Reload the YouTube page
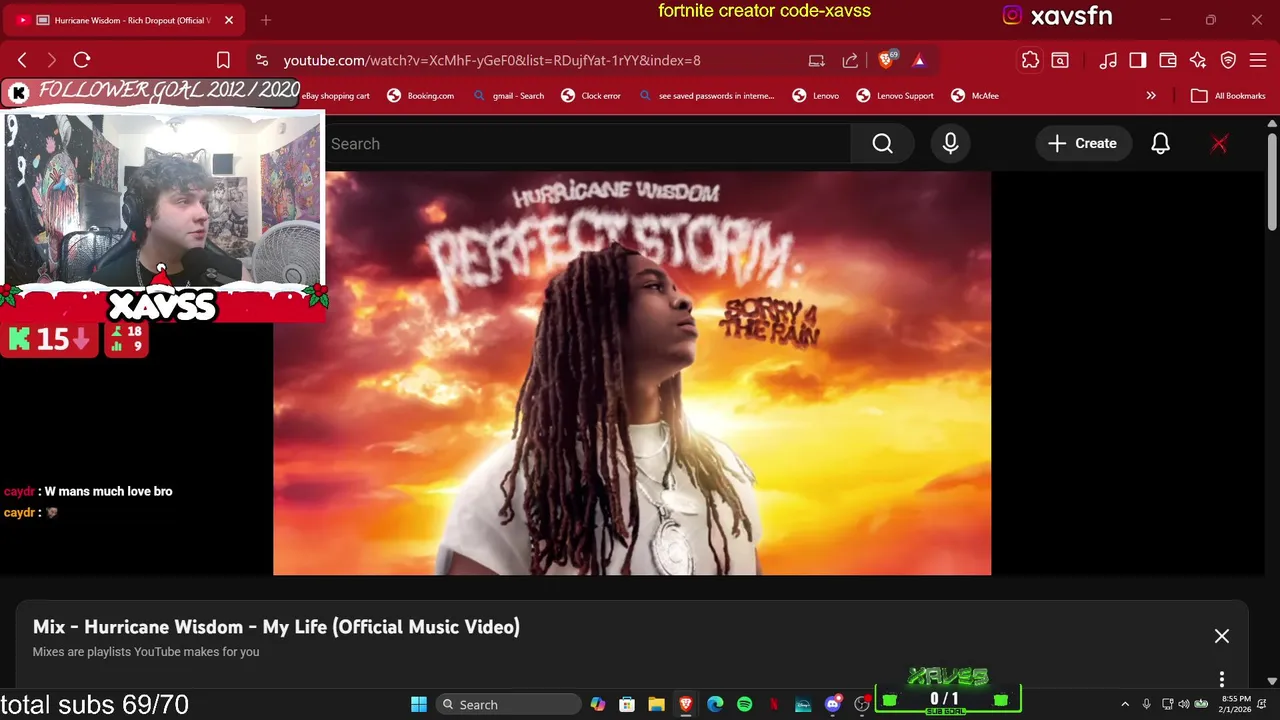Viewport: 1280px width, 720px height. [82, 60]
